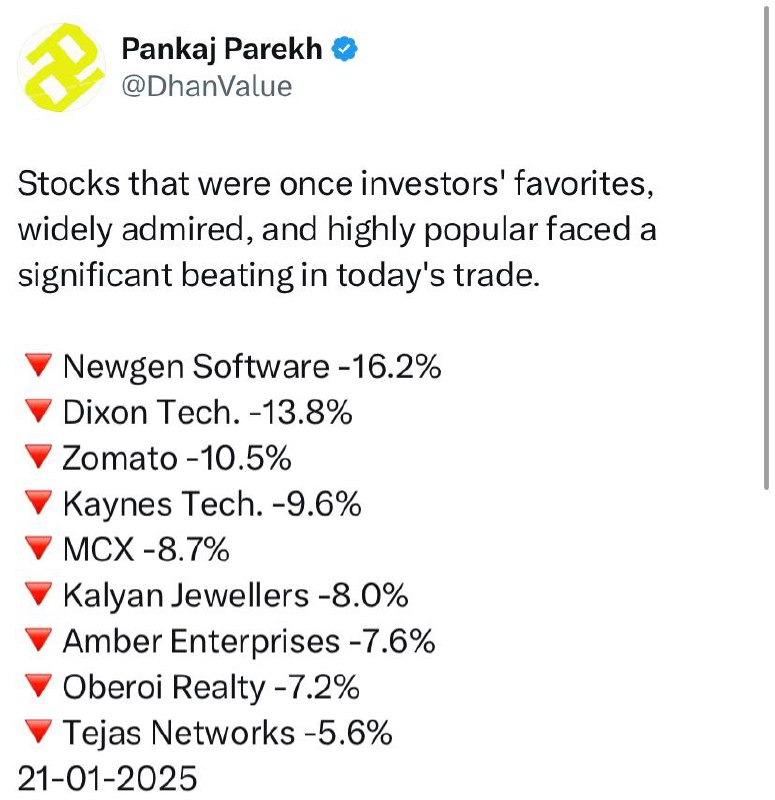Click red down triangle beside Kalyan Jewellers
The image size is (775, 800).
(38, 594)
